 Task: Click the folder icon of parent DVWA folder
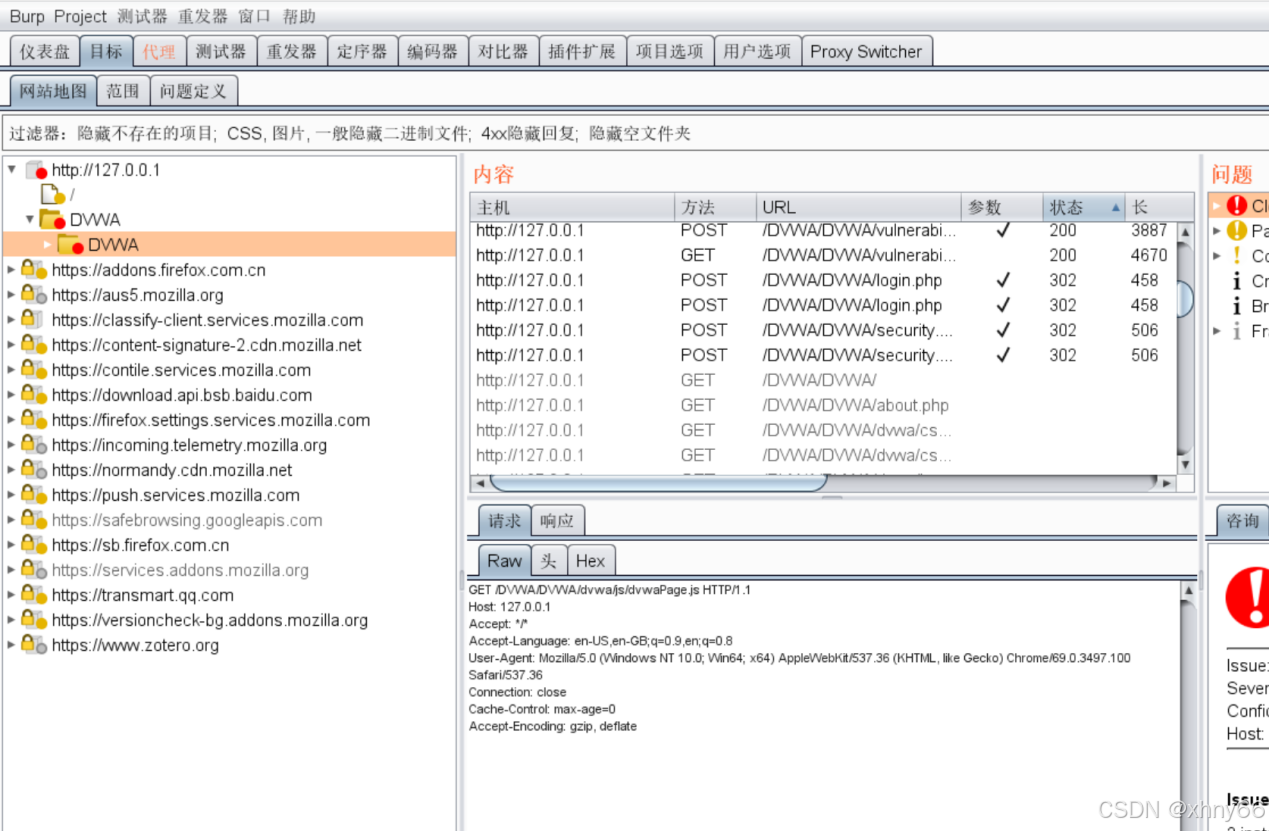click(x=53, y=220)
